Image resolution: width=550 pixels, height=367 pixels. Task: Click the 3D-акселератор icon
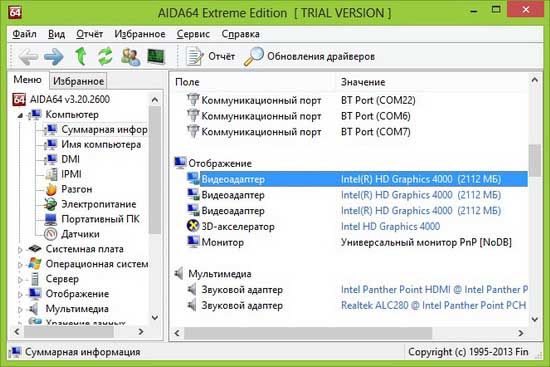pos(193,226)
